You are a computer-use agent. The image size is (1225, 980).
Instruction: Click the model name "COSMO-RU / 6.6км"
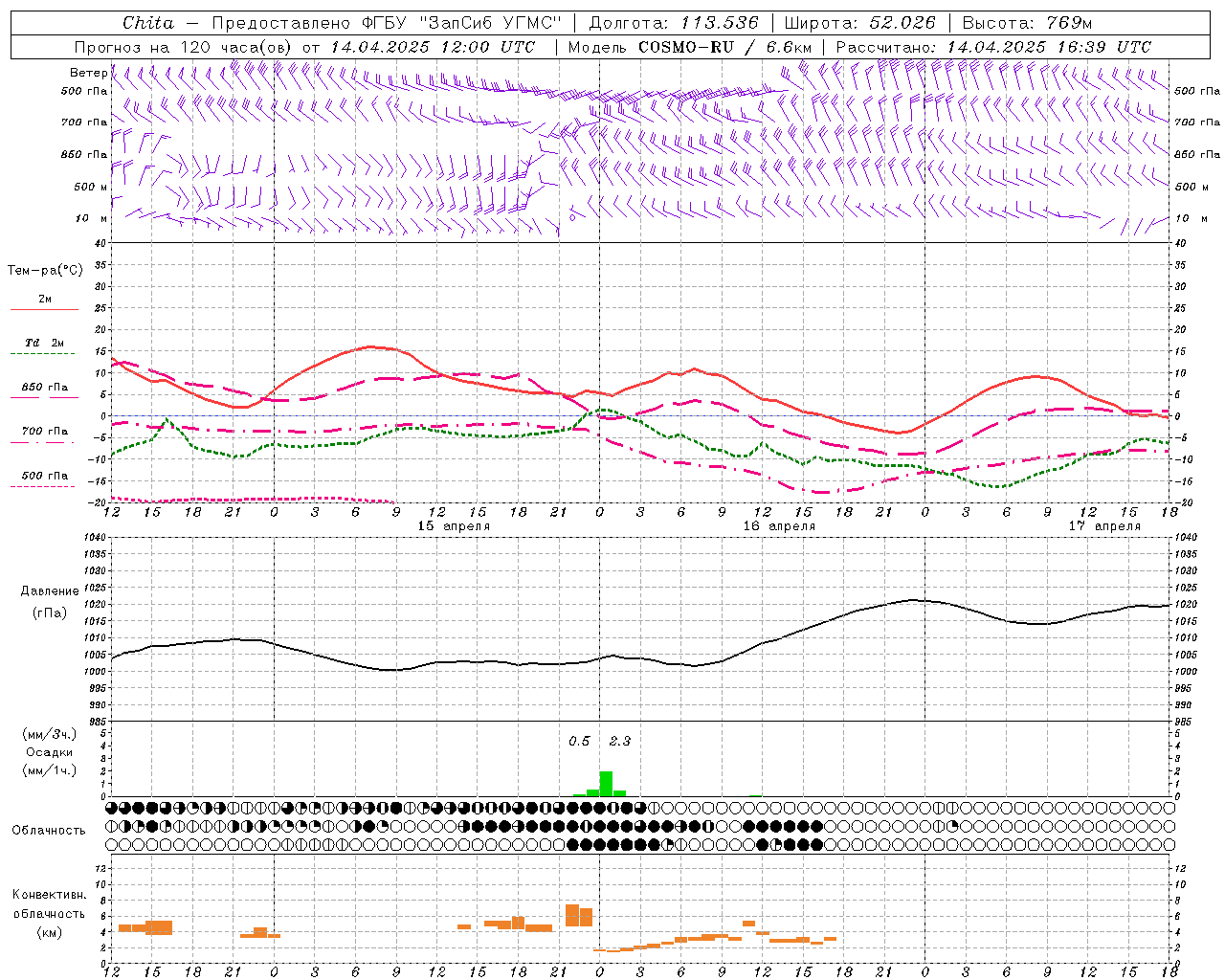pyautogui.click(x=724, y=47)
